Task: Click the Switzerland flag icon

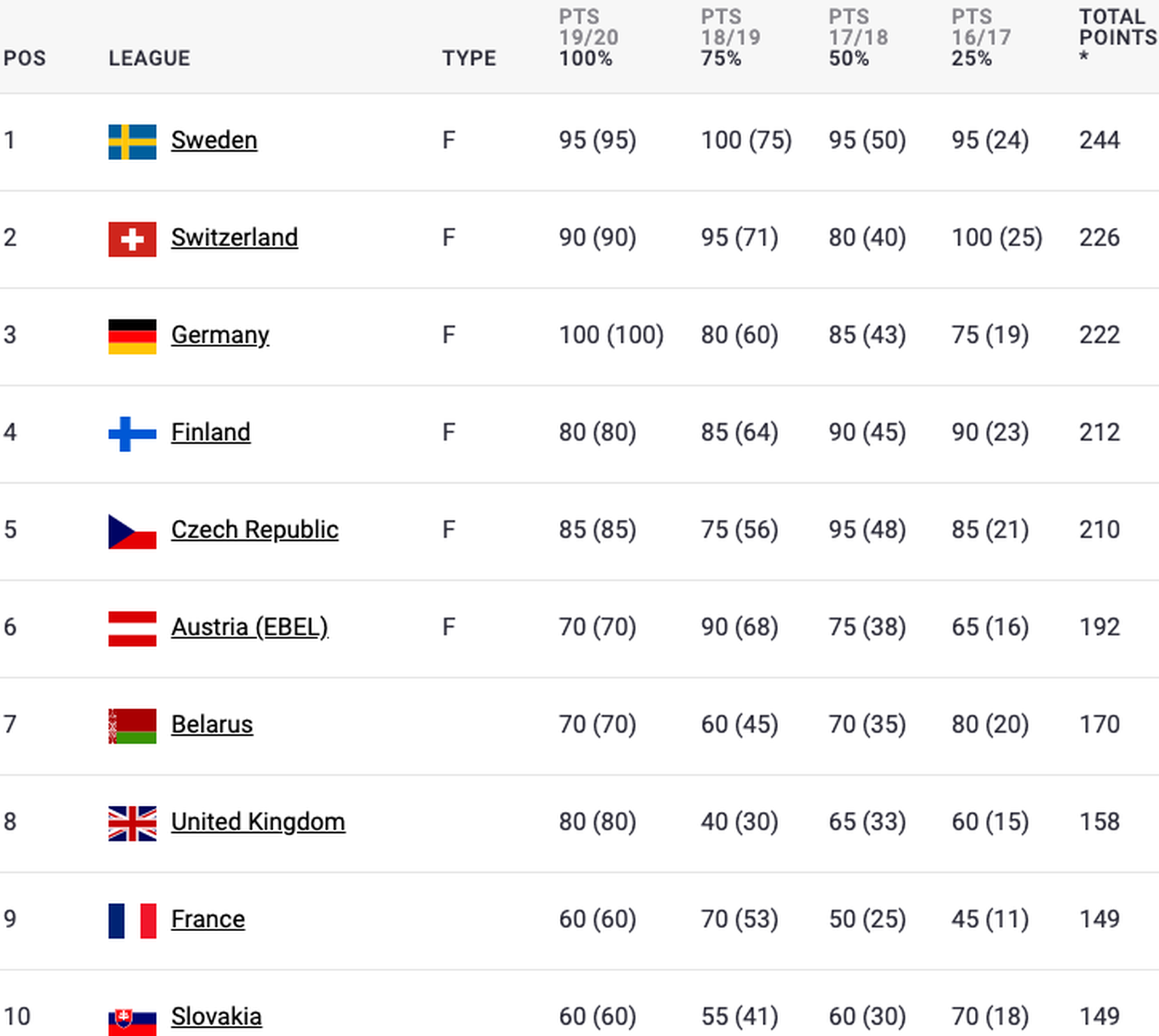Action: 132,238
